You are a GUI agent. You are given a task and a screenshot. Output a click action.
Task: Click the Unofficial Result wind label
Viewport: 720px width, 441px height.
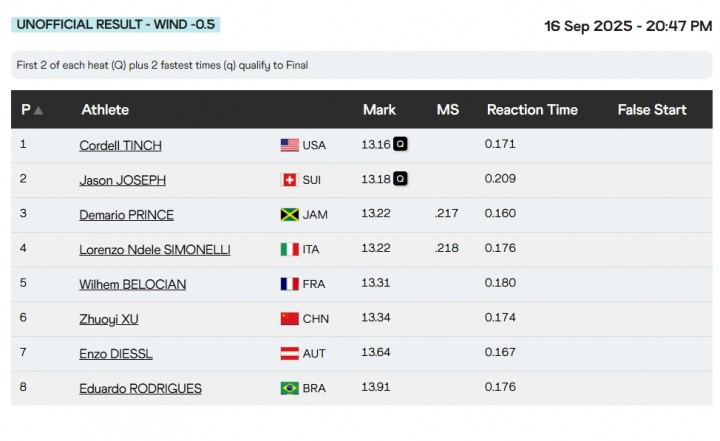[x=116, y=24]
